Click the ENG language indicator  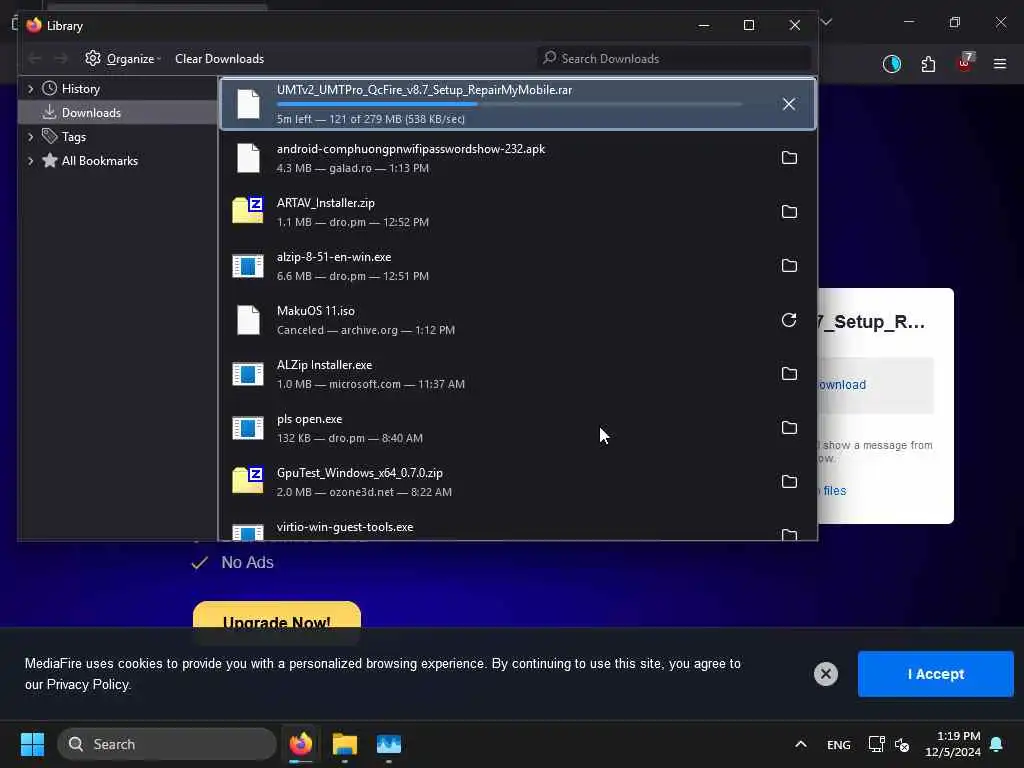(839, 745)
